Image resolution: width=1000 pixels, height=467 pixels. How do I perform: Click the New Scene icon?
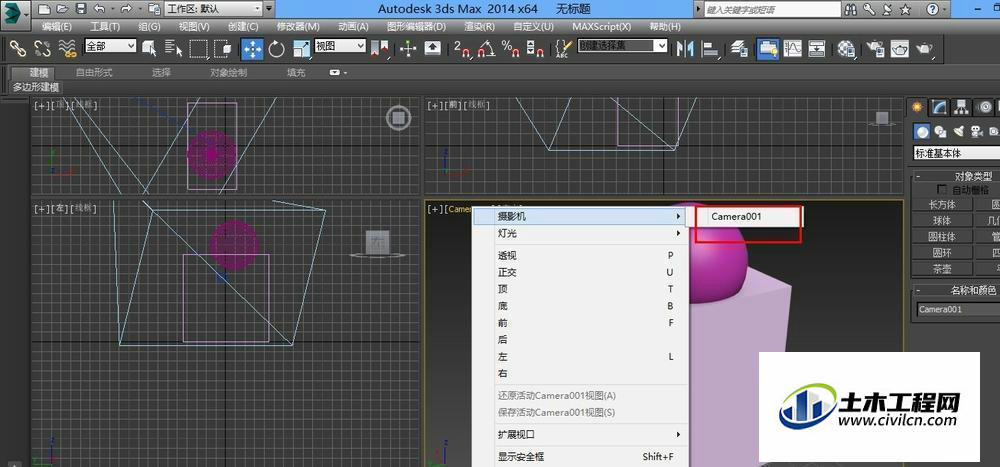point(43,9)
